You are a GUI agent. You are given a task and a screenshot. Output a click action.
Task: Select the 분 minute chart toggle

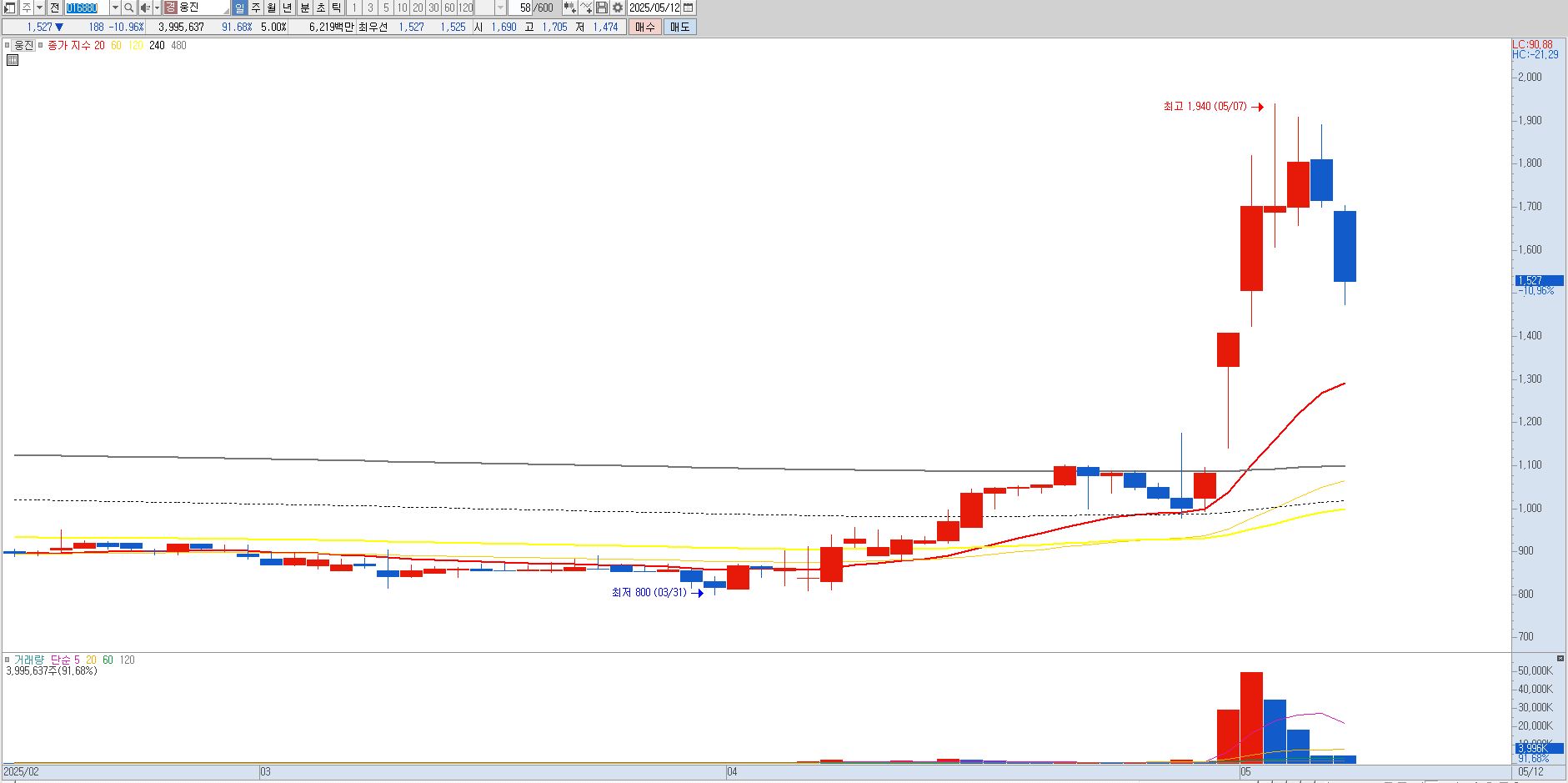click(305, 8)
